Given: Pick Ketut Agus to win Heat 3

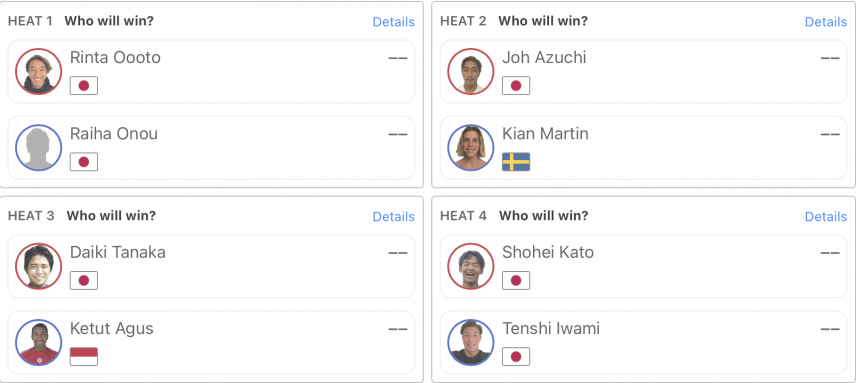Looking at the screenshot, I should 211,343.
